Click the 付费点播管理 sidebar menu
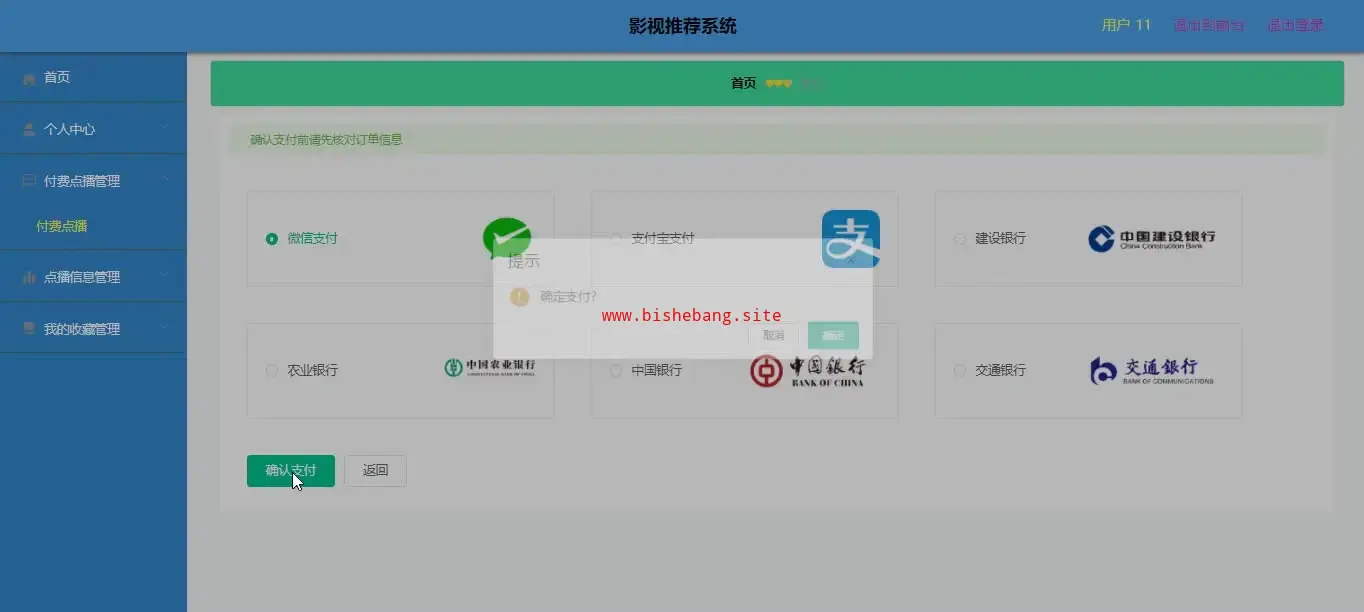This screenshot has height=612, width=1364. point(93,181)
